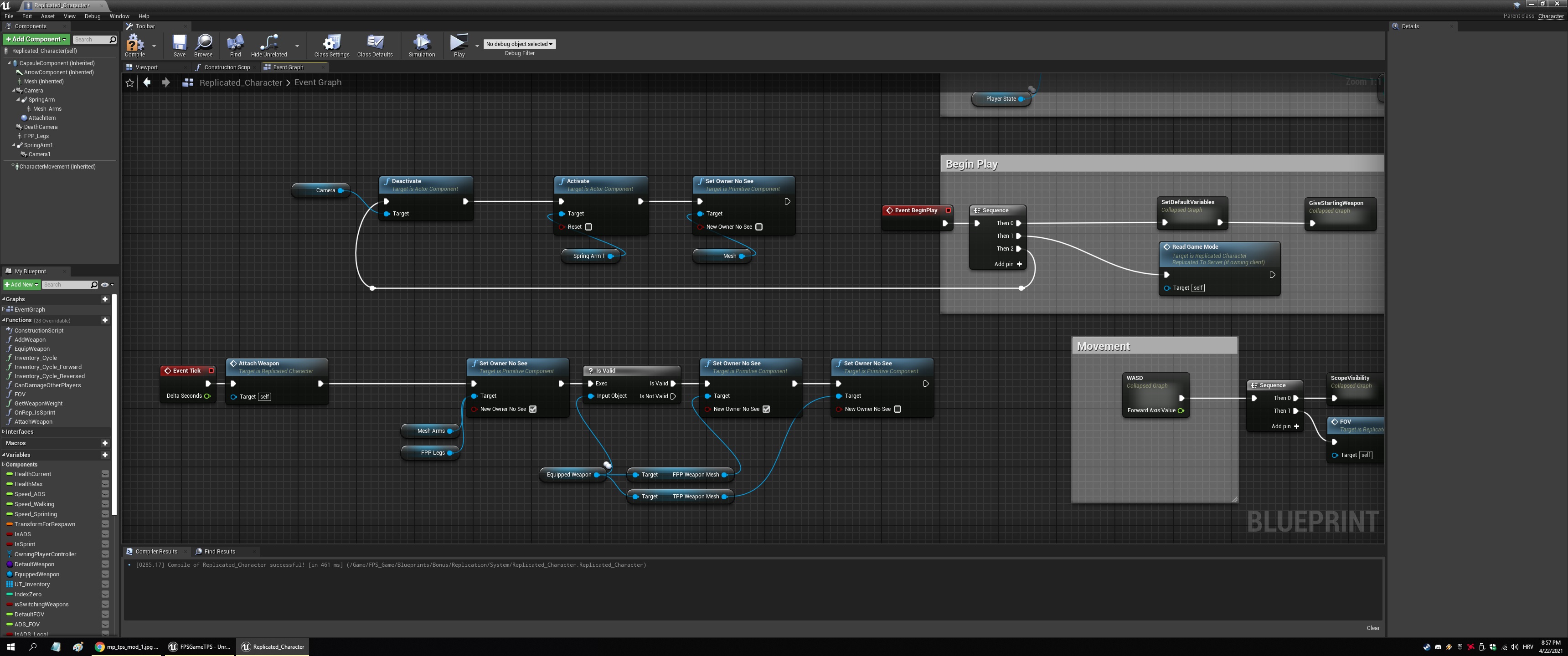Click Browse in toolbar
Image resolution: width=1568 pixels, height=656 pixels.
coord(203,45)
